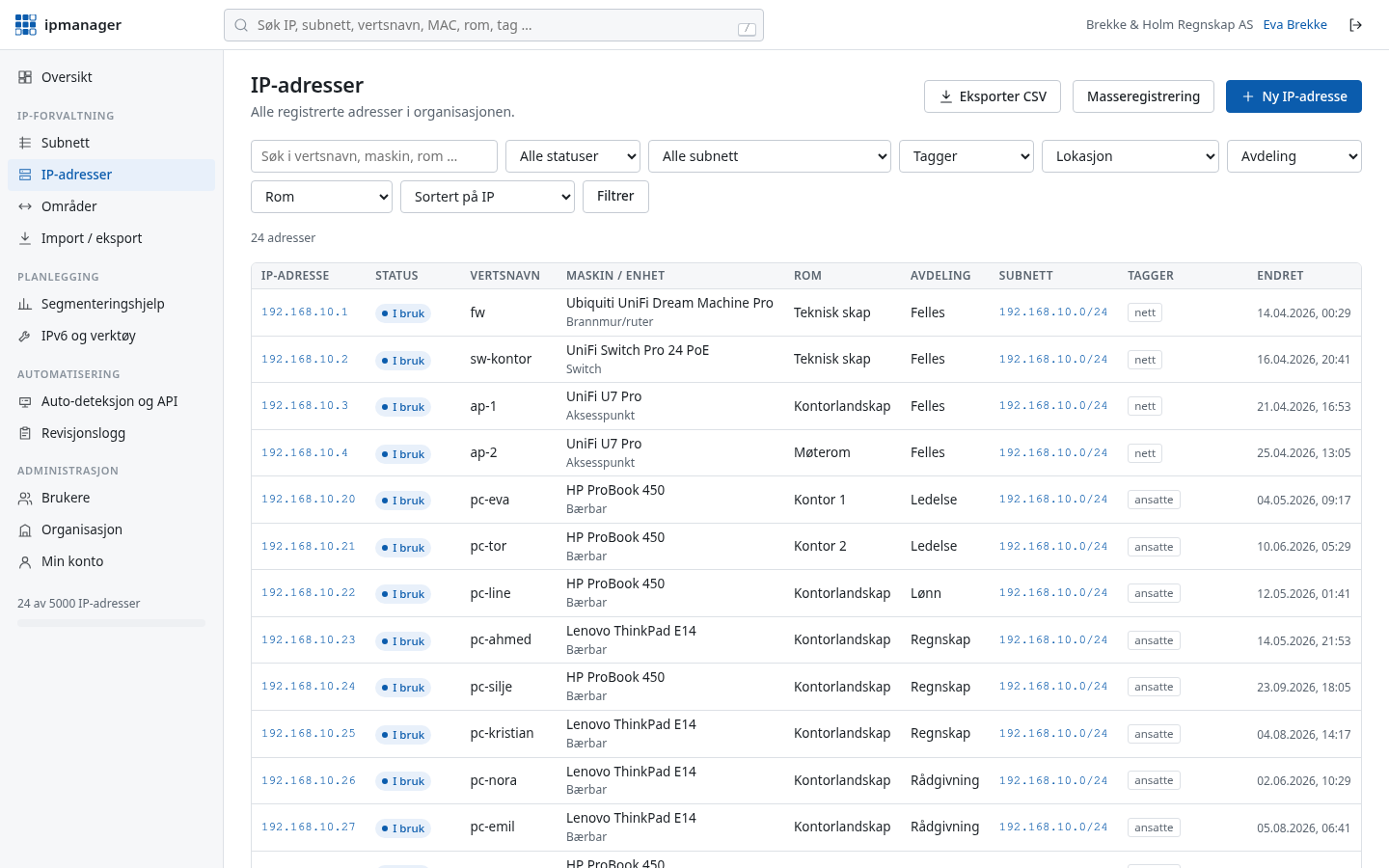Click the Import / eksport download icon
Viewport: 1389px width, 868px height.
25,238
